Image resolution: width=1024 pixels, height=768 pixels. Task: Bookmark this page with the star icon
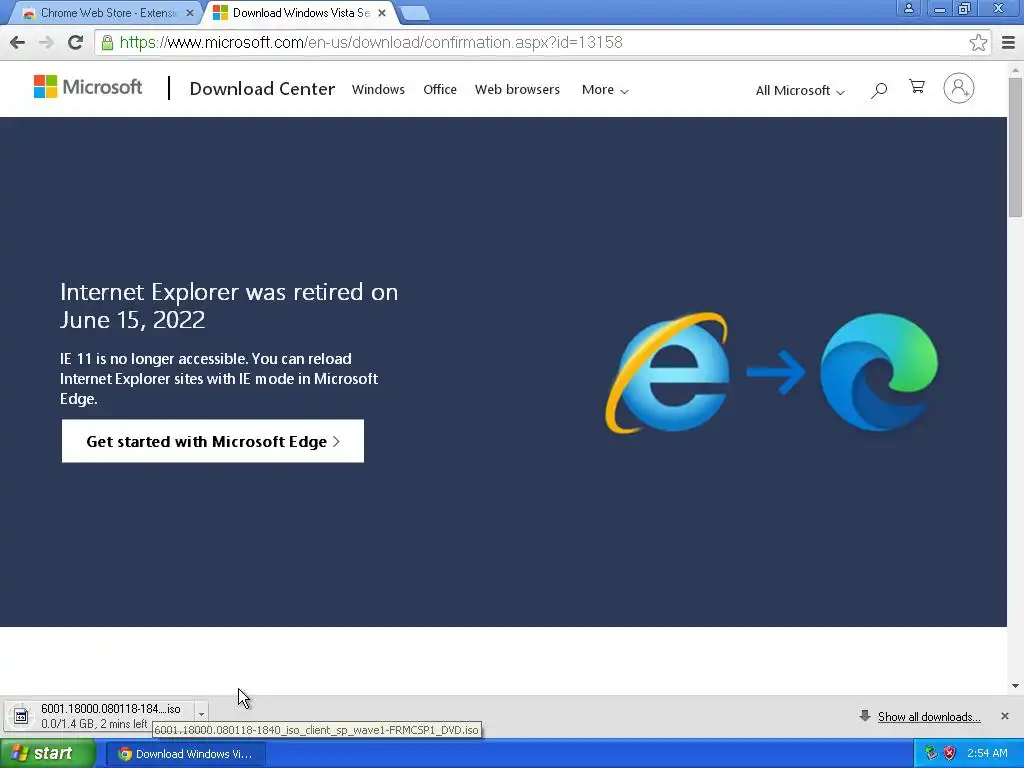978,42
